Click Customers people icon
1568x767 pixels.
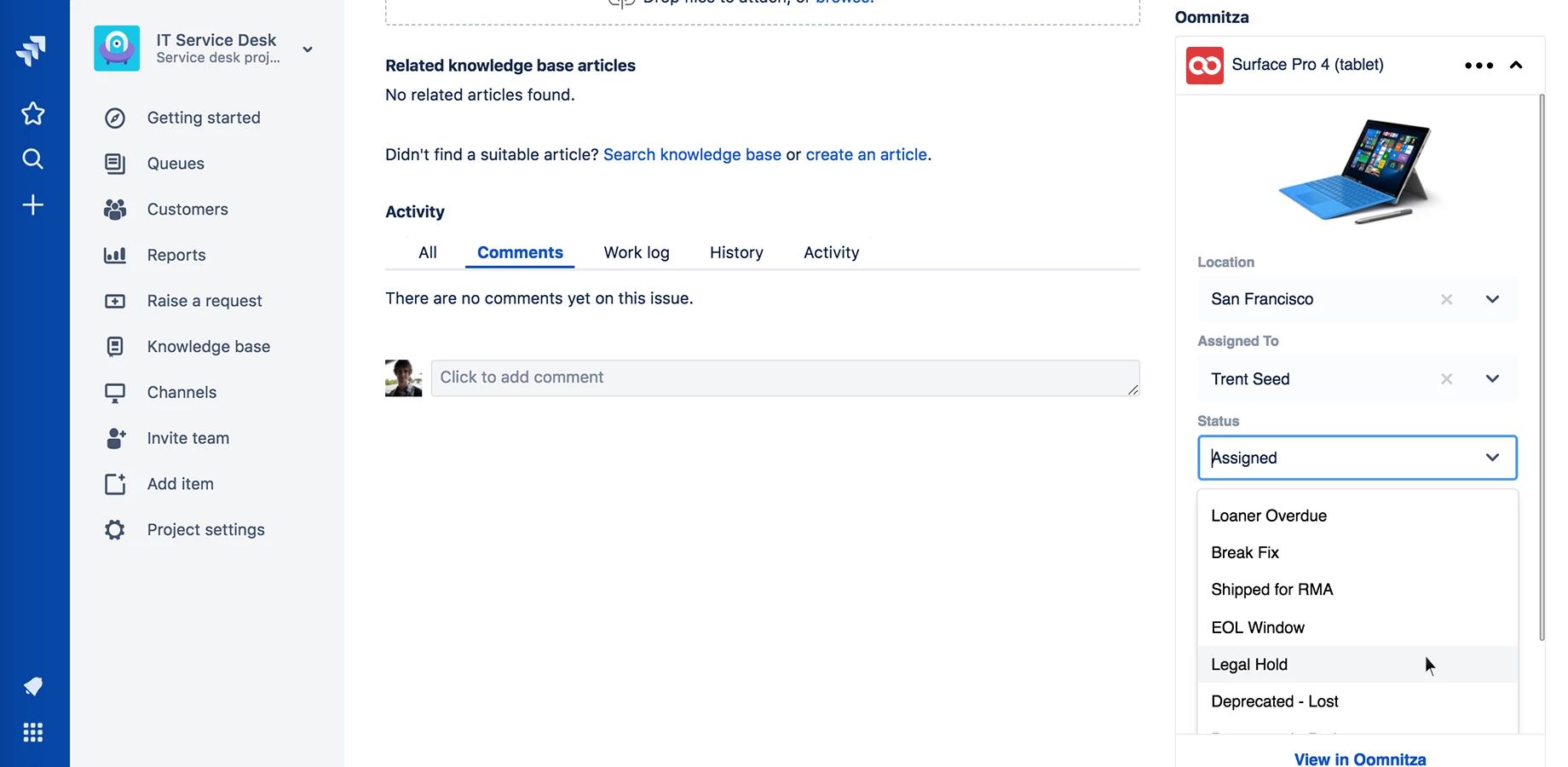point(115,210)
